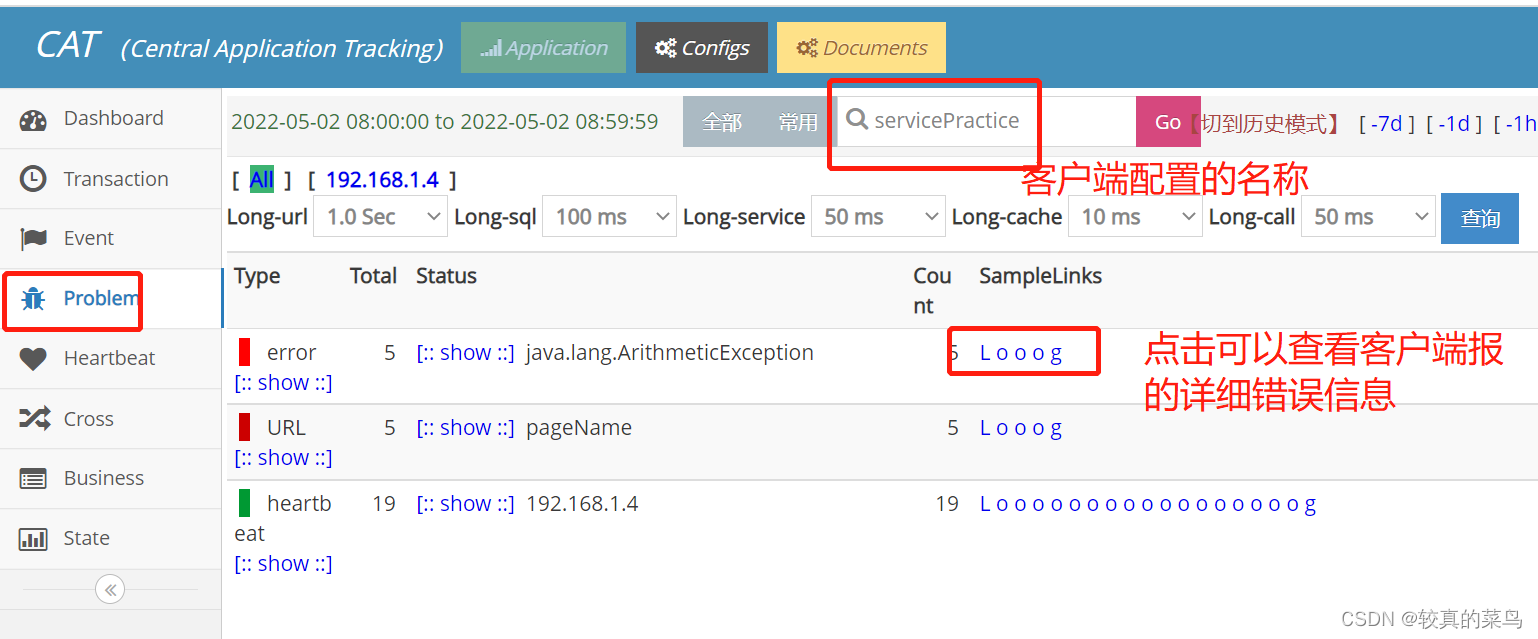Click the signal bars icon on Application button
Image resolution: width=1538 pixels, height=639 pixels.
coord(490,48)
